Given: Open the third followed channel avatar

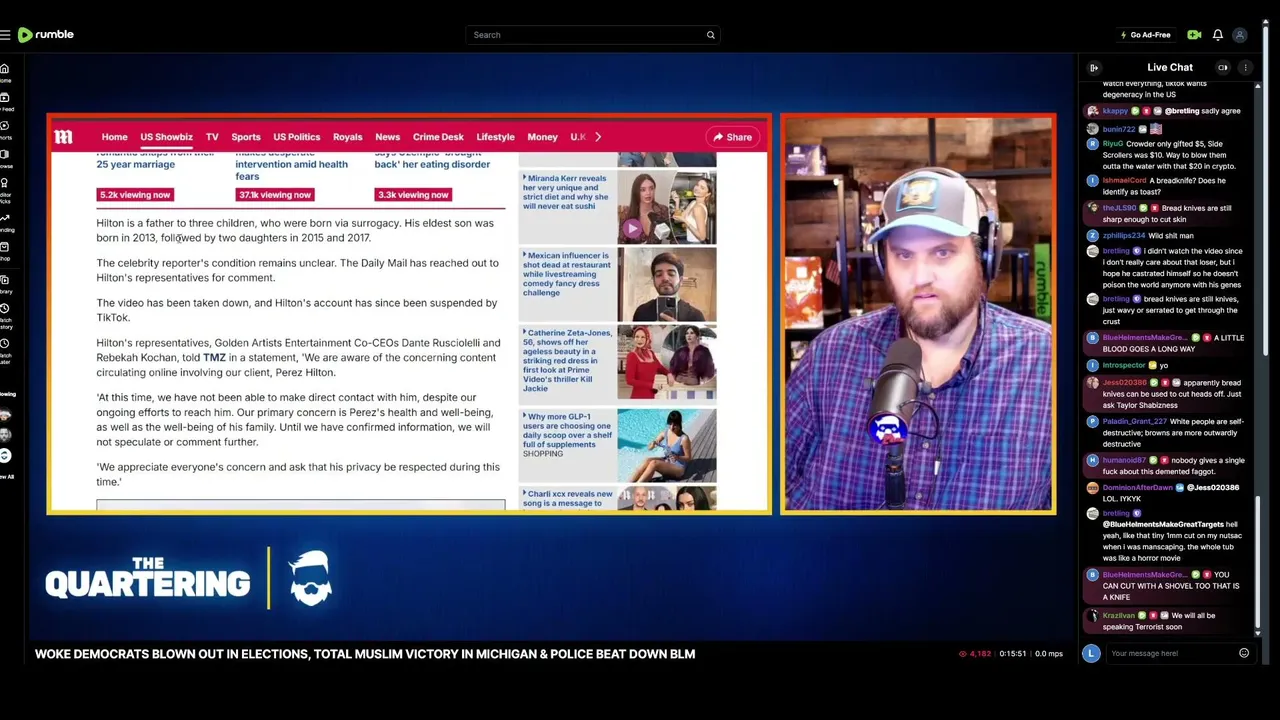Looking at the screenshot, I should [x=5, y=455].
